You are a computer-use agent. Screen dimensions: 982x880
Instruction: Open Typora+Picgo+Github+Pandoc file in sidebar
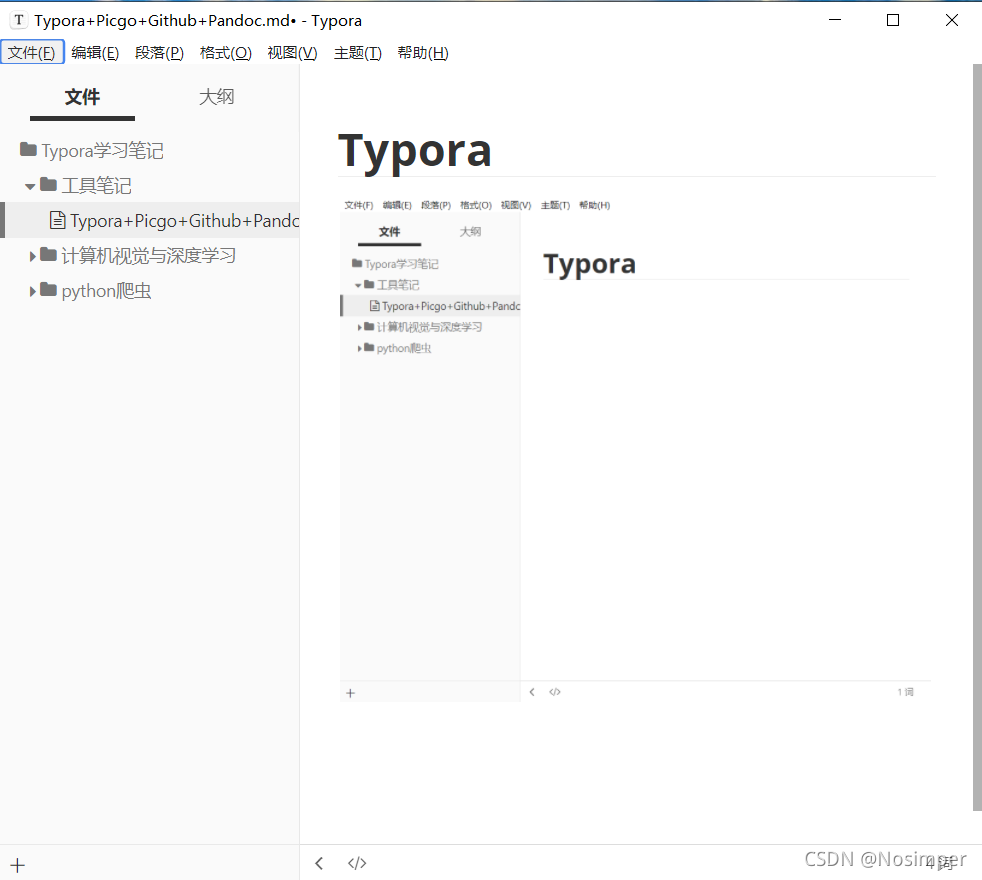click(150, 220)
